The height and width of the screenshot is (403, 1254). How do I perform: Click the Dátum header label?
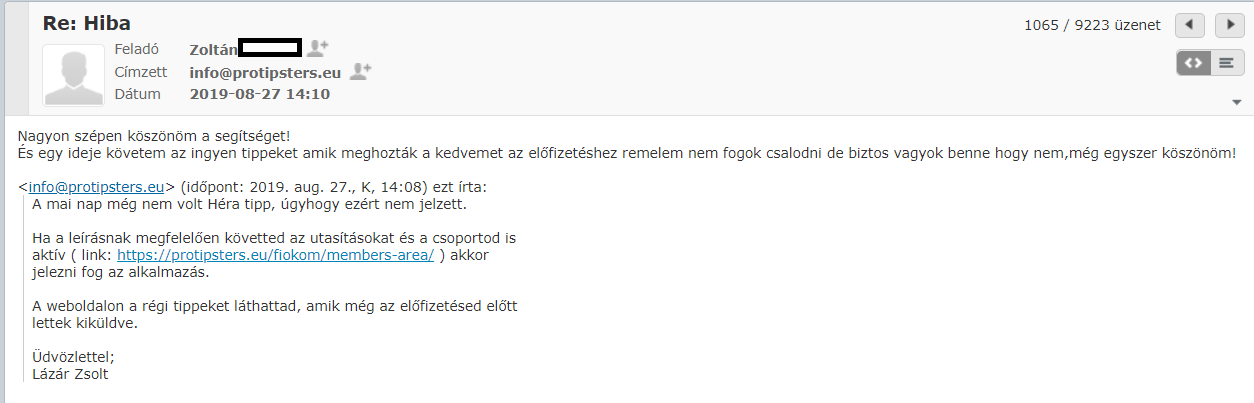click(136, 94)
